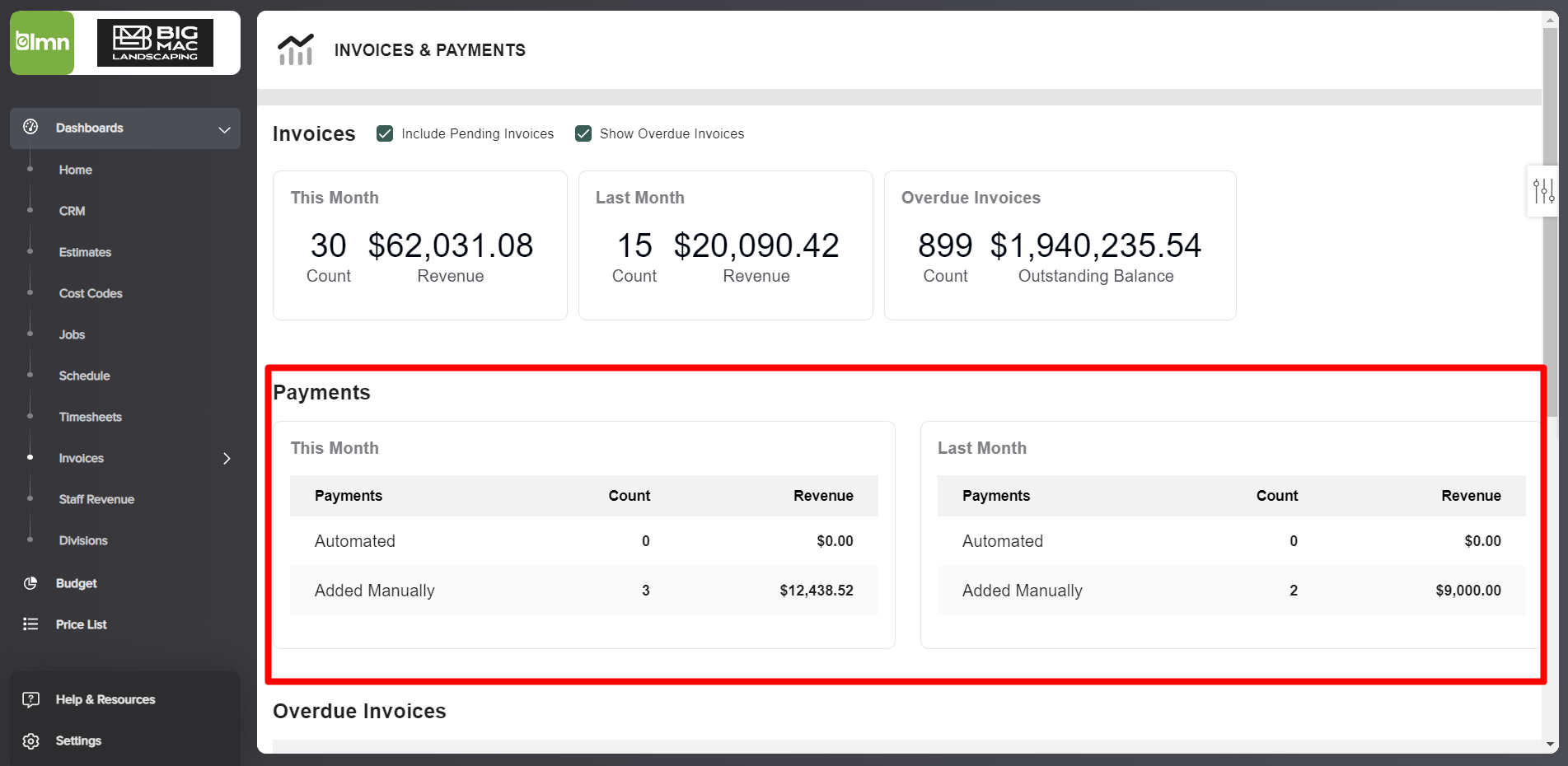Open the Home dashboard

(x=75, y=170)
